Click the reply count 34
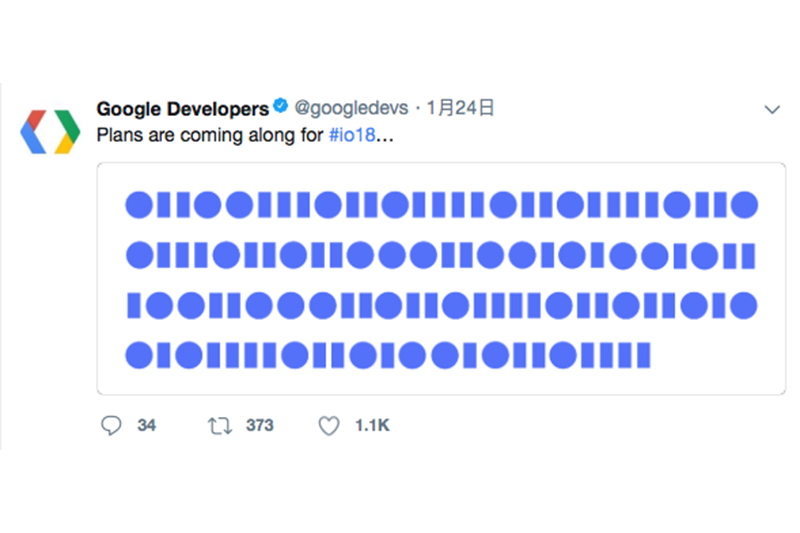Viewport: 800px width, 533px height. tap(147, 426)
